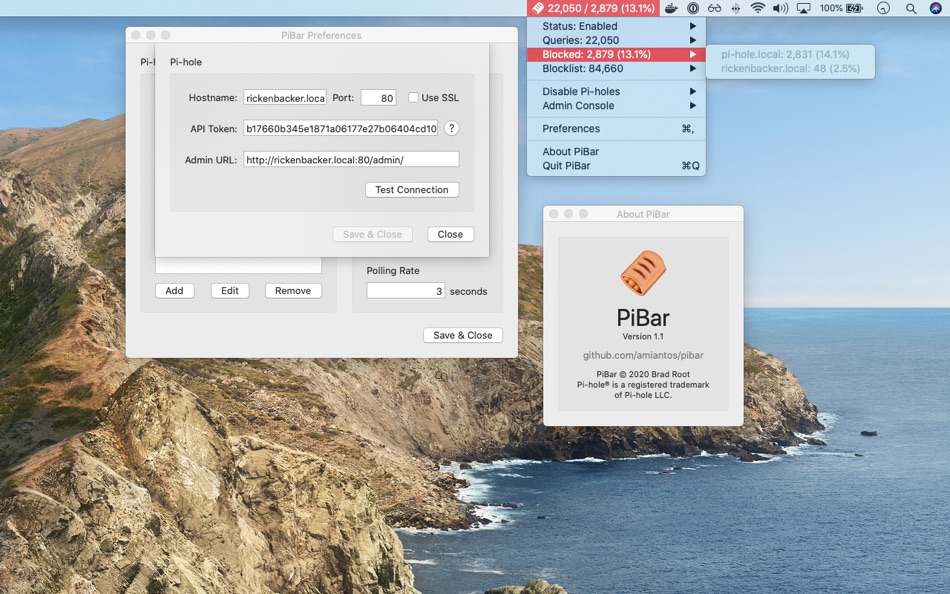Viewport: 950px width, 594px height.
Task: Click the glasses icon in menu bar
Action: [x=714, y=8]
